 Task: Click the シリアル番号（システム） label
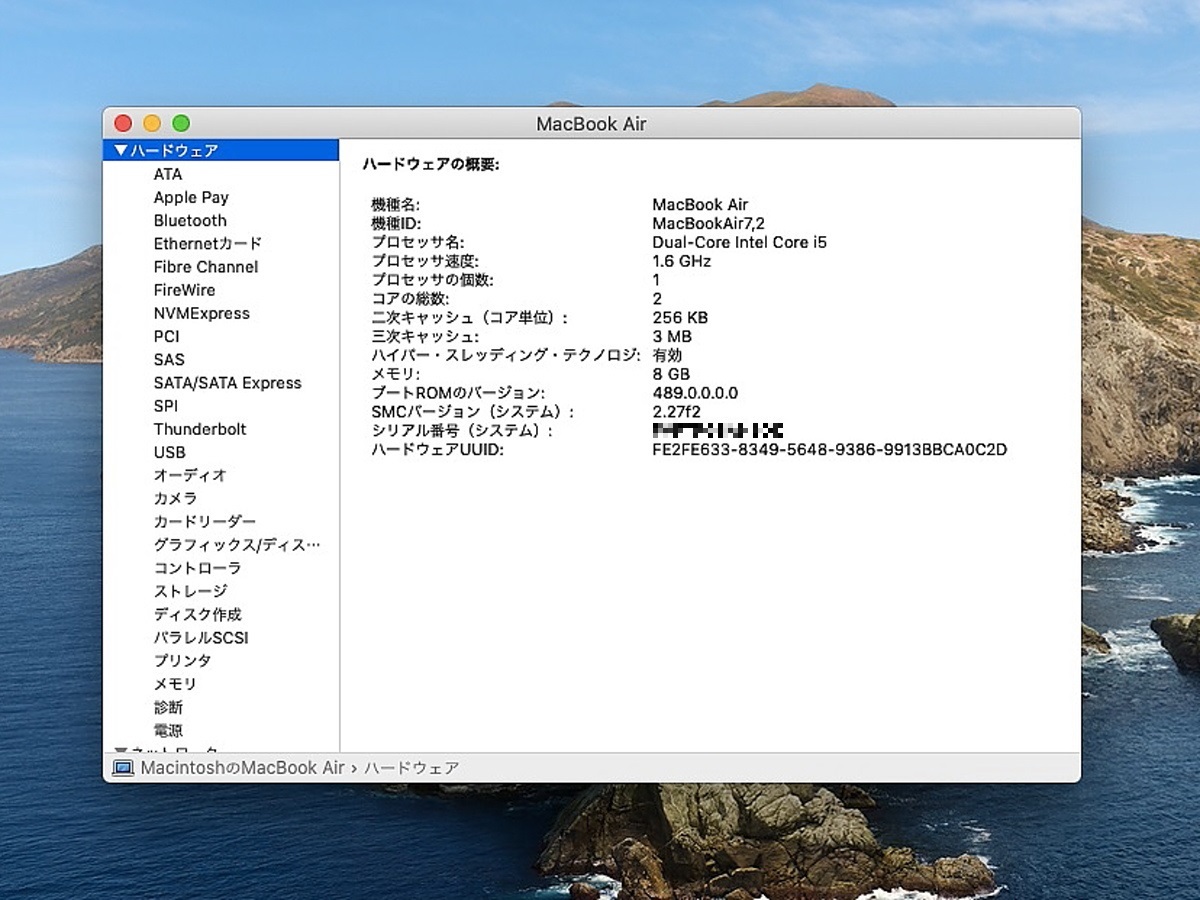point(462,430)
